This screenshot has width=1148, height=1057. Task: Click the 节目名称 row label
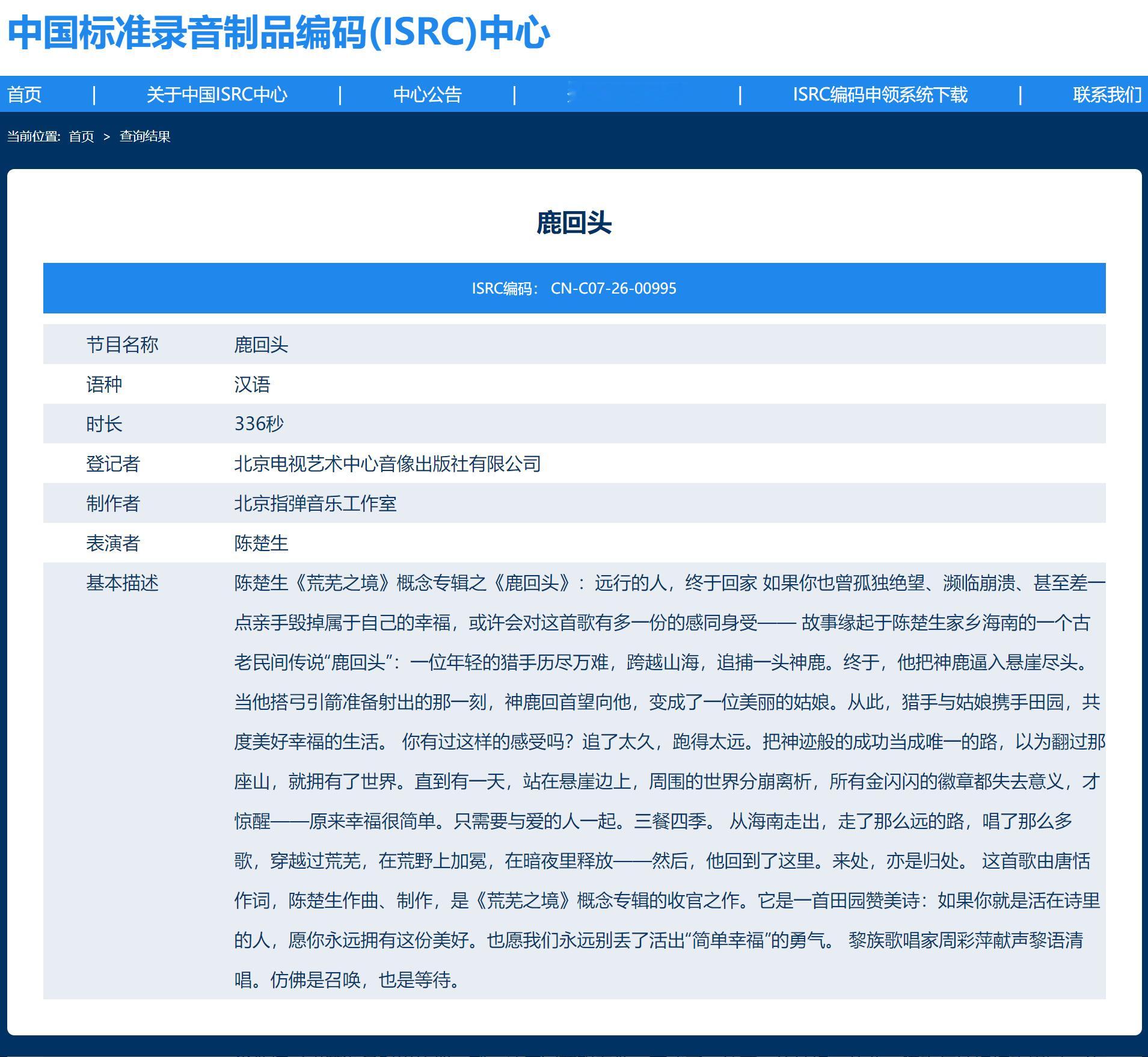(x=122, y=345)
